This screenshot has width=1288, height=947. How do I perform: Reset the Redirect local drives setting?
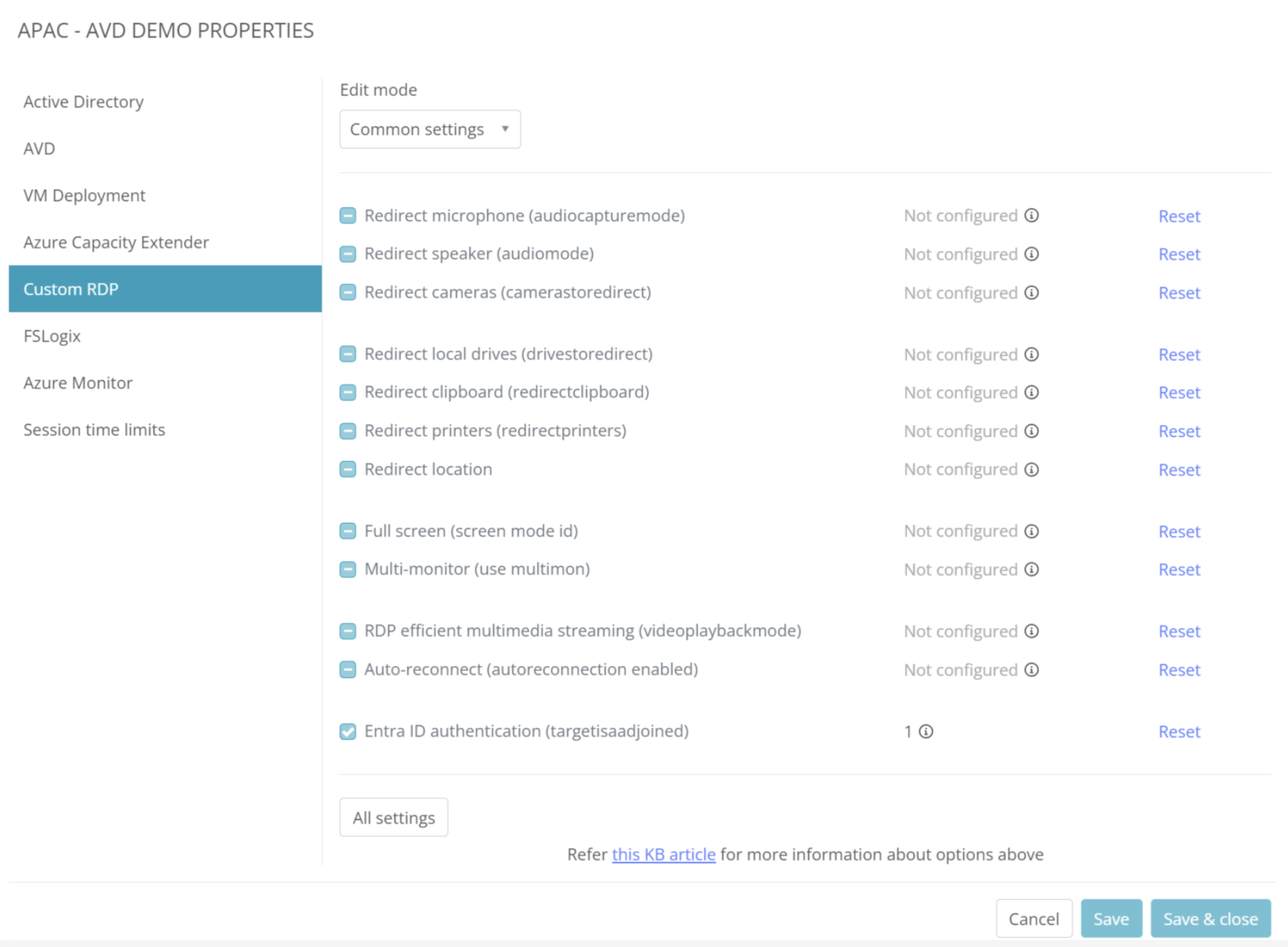(x=1178, y=355)
